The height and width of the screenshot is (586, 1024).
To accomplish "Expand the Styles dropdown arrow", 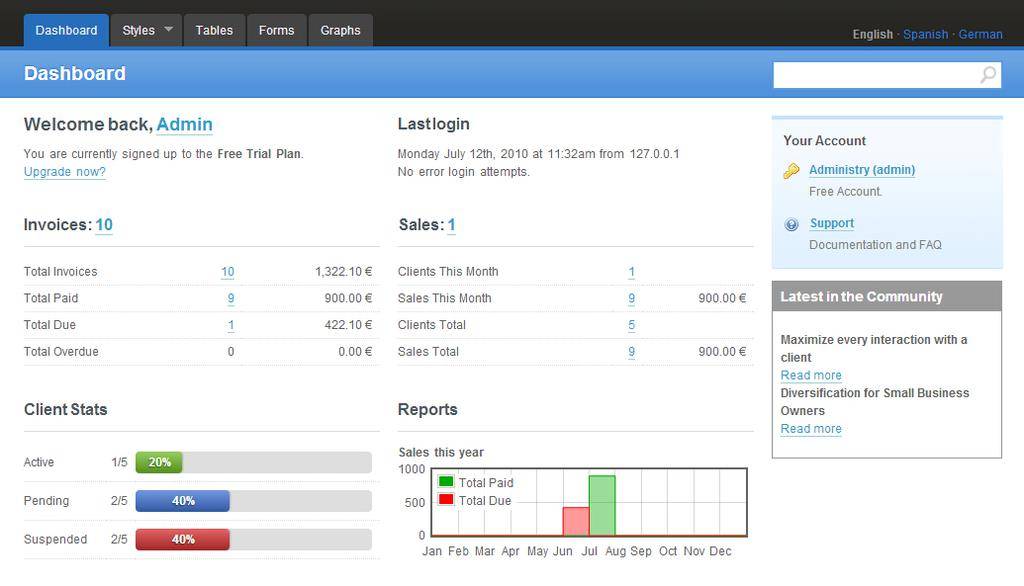I will pos(169,30).
